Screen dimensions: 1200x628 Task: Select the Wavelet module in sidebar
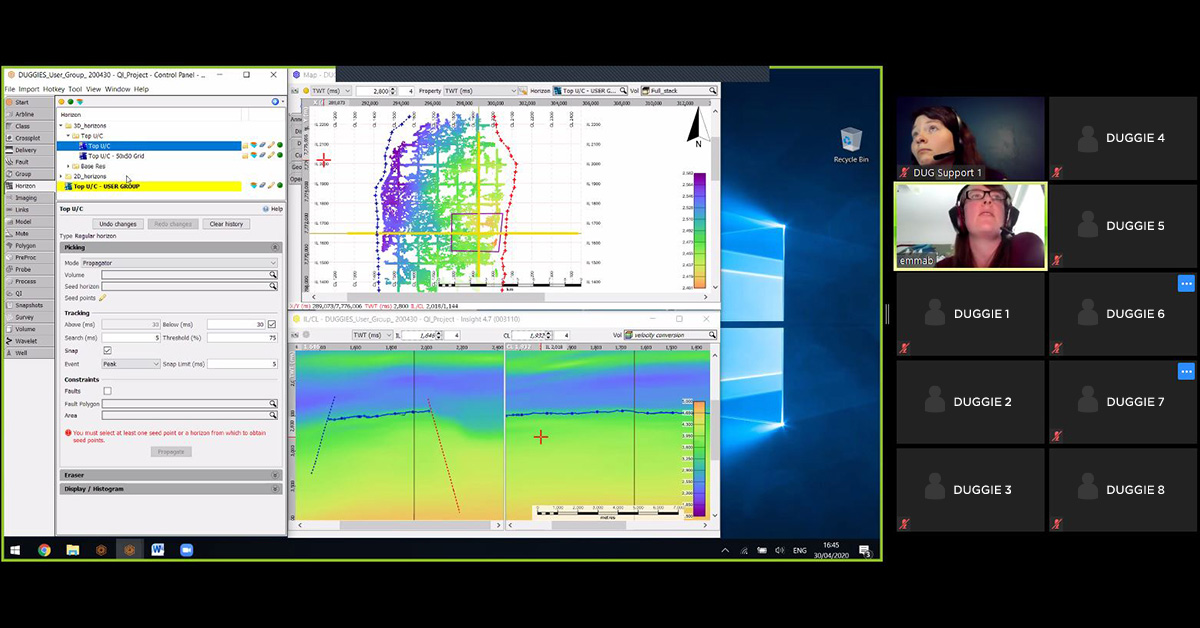pyautogui.click(x=25, y=341)
